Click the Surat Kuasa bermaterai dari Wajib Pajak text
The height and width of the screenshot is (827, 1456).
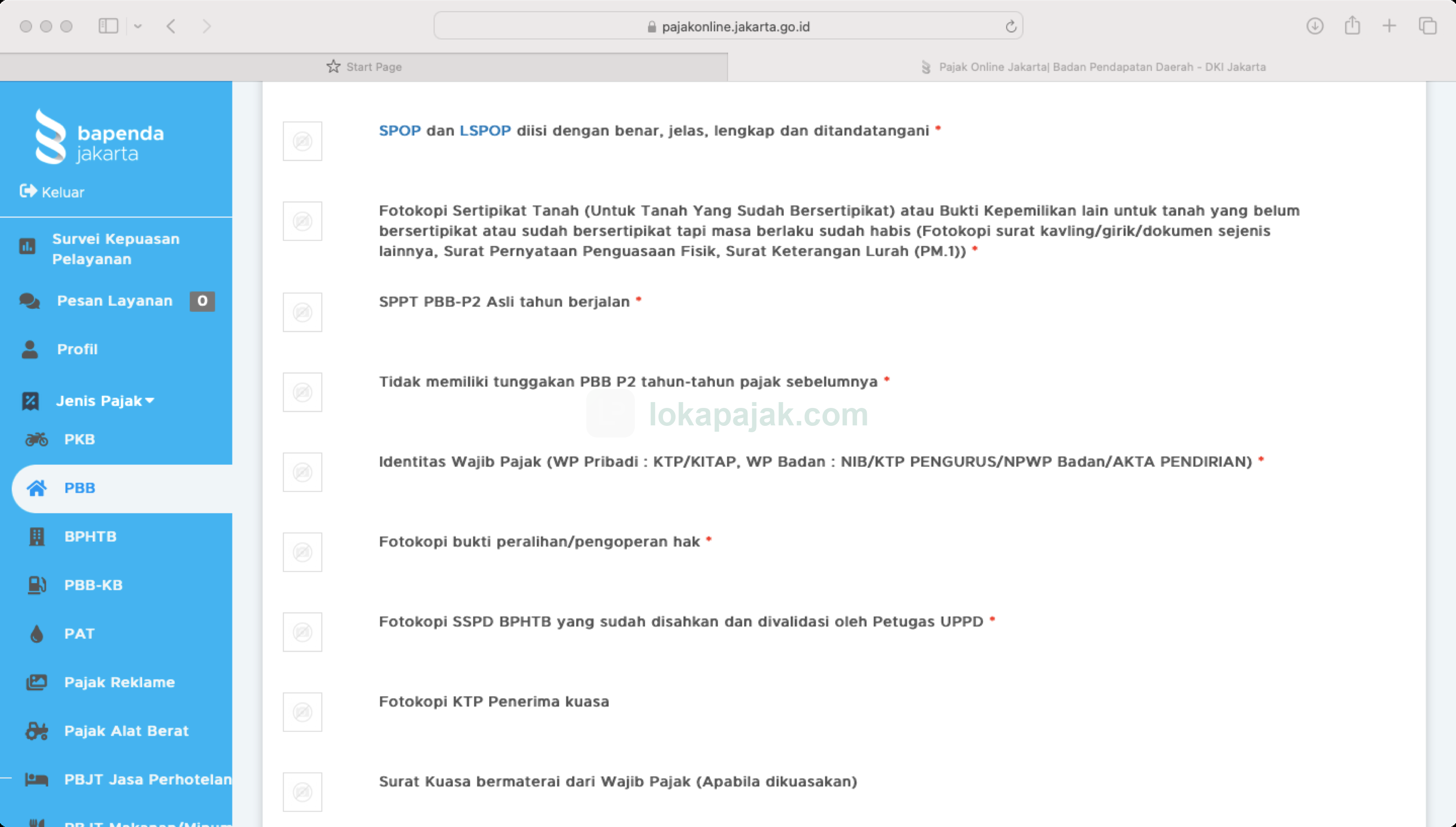click(x=618, y=781)
